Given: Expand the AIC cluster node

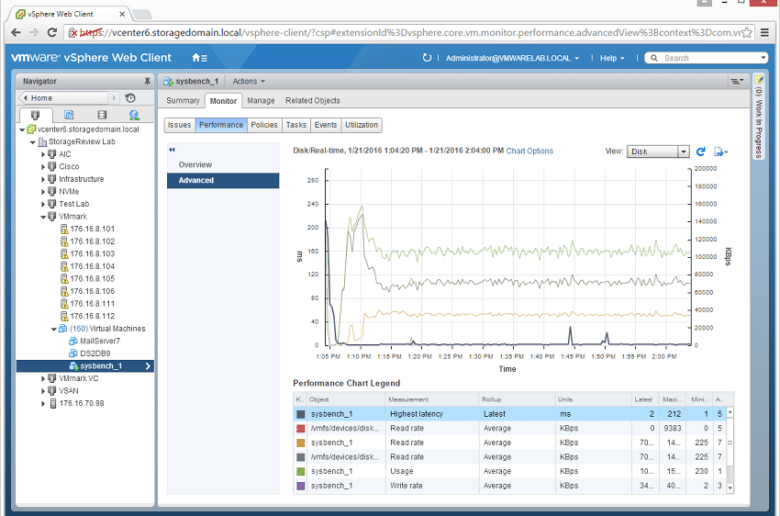Looking at the screenshot, I should coord(43,154).
